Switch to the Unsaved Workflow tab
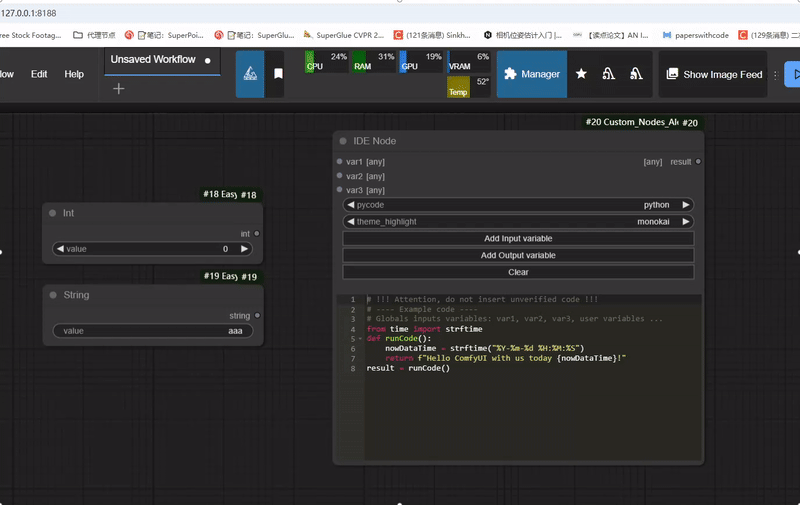The image size is (800, 505). click(153, 60)
